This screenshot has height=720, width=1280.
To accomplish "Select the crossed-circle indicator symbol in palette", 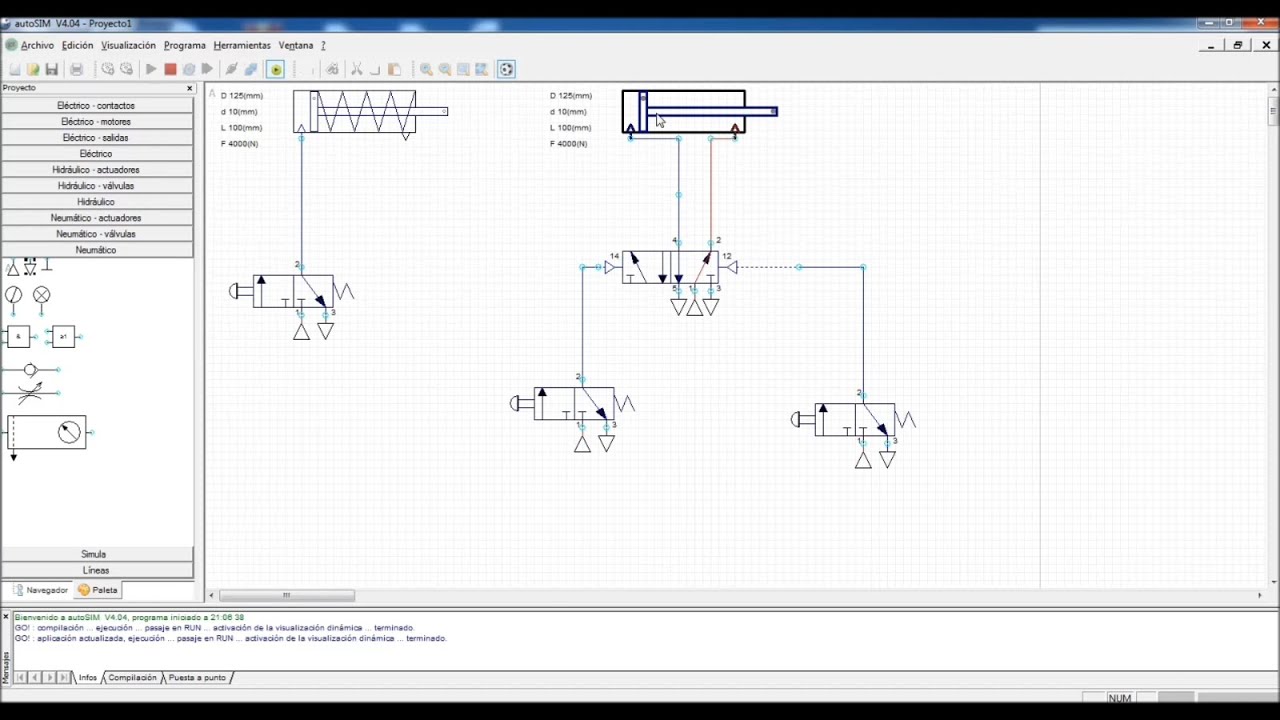I will (41, 296).
